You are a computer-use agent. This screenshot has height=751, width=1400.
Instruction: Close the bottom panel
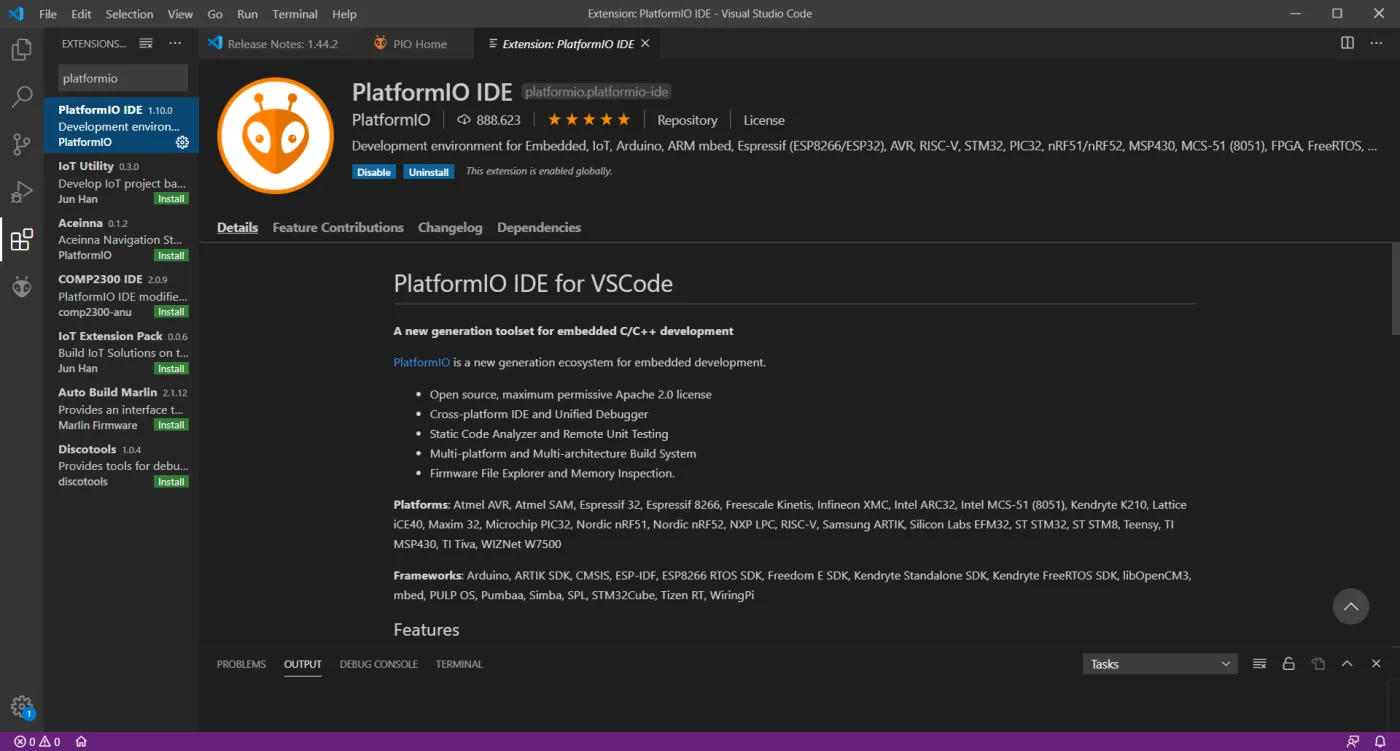pyautogui.click(x=1376, y=664)
